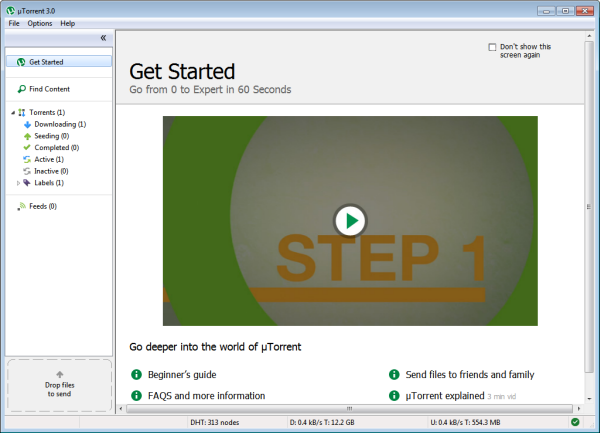Click the green Seeding arrow icon
The image size is (600, 433).
[27, 136]
